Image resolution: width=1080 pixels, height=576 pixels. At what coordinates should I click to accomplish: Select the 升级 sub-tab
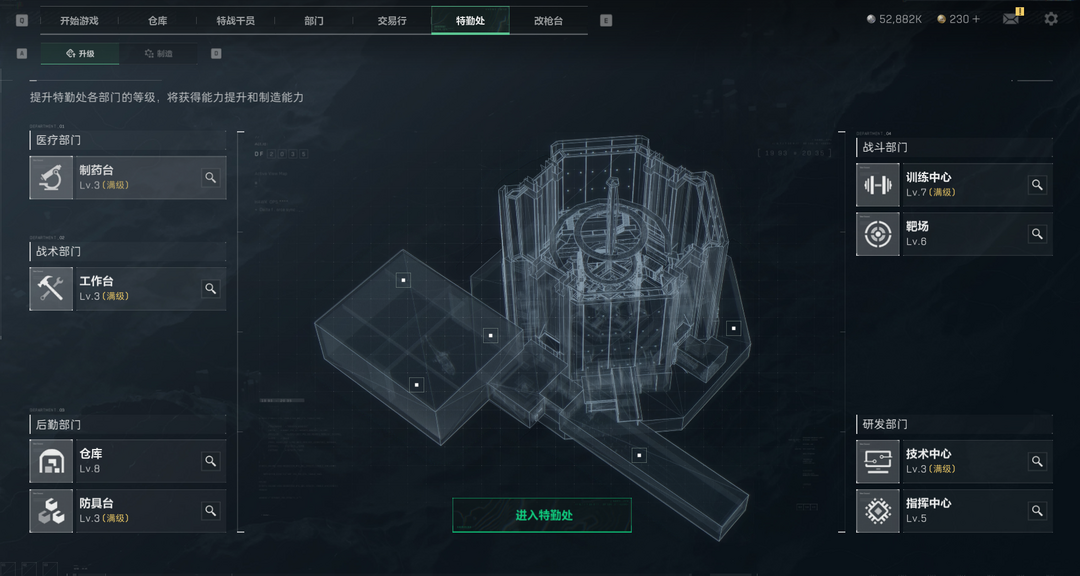coord(80,54)
